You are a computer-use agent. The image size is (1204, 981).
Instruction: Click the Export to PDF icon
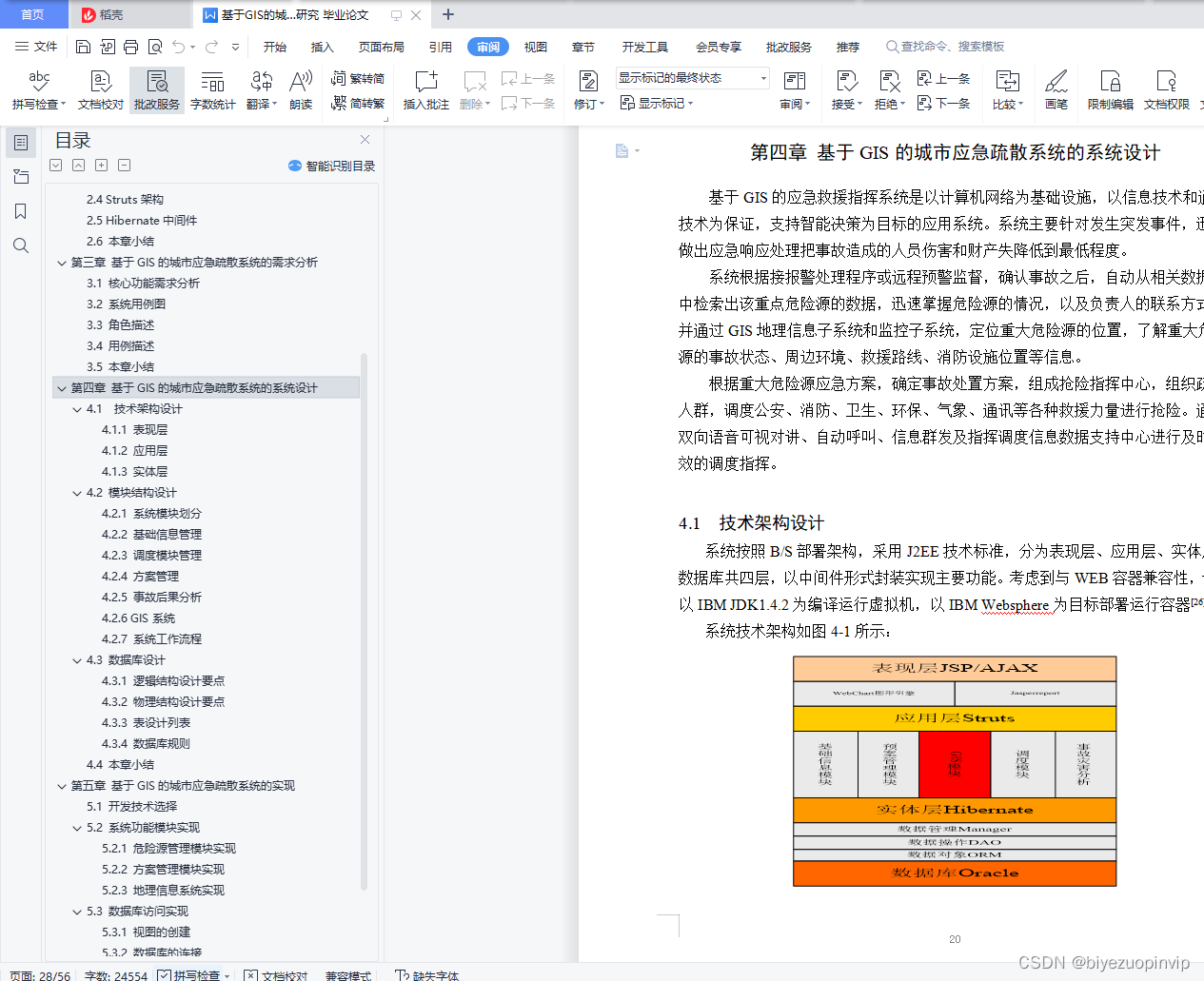108,47
